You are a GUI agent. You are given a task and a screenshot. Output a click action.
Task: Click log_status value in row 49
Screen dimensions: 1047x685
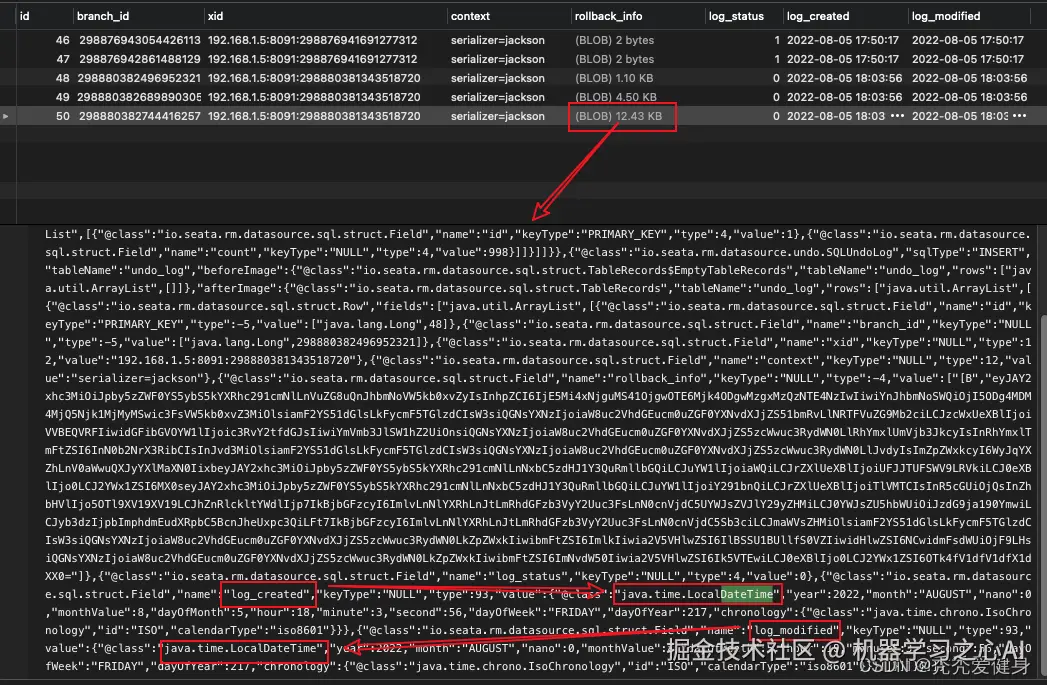(777, 97)
